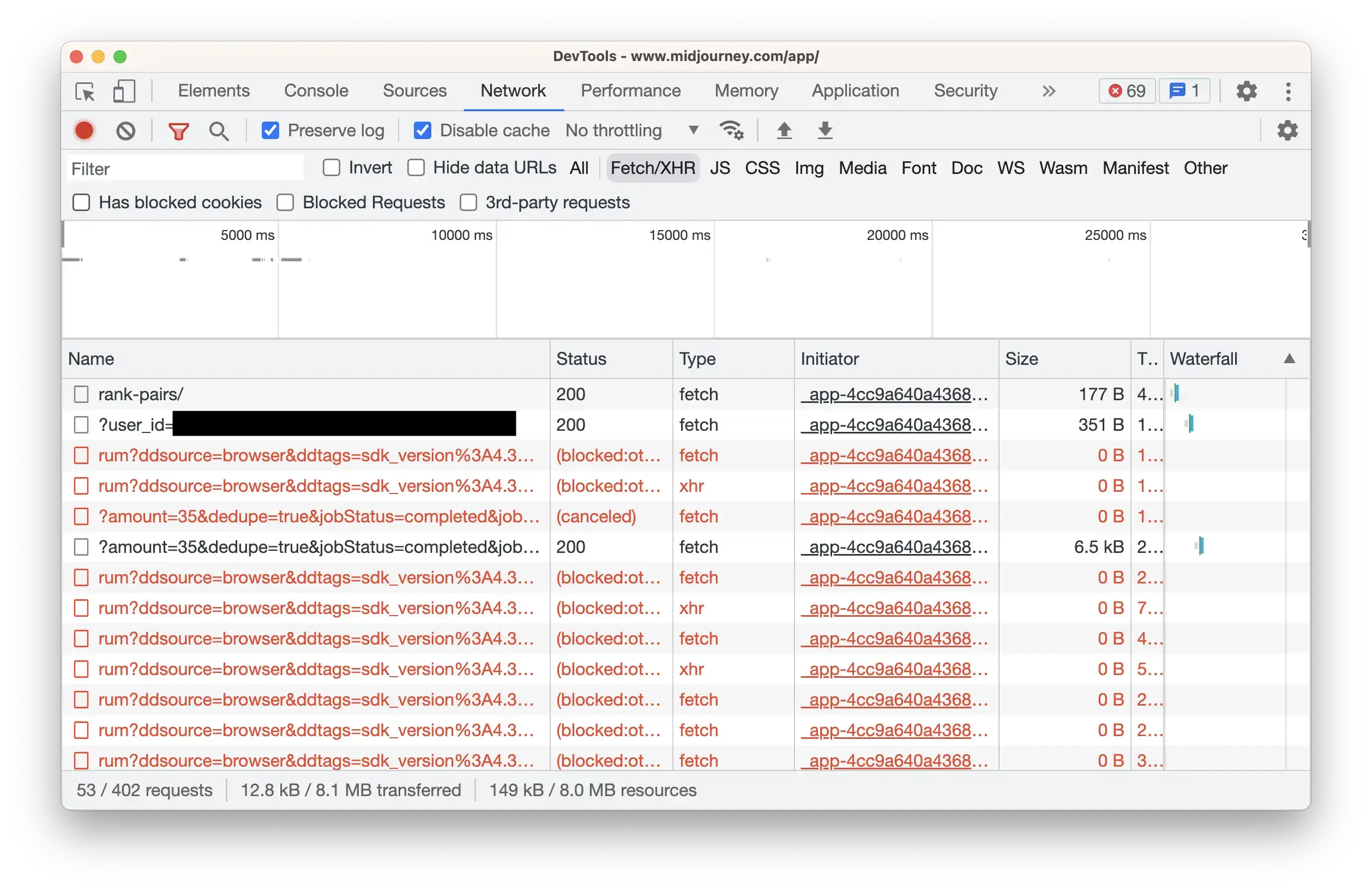
Task: Open the network filter funnel
Action: [179, 130]
